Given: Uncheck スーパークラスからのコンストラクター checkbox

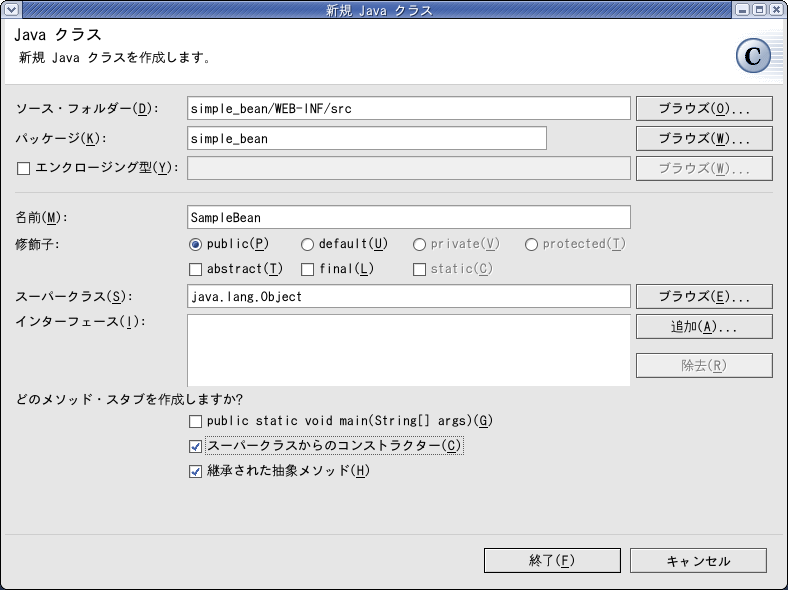Looking at the screenshot, I should (x=195, y=446).
